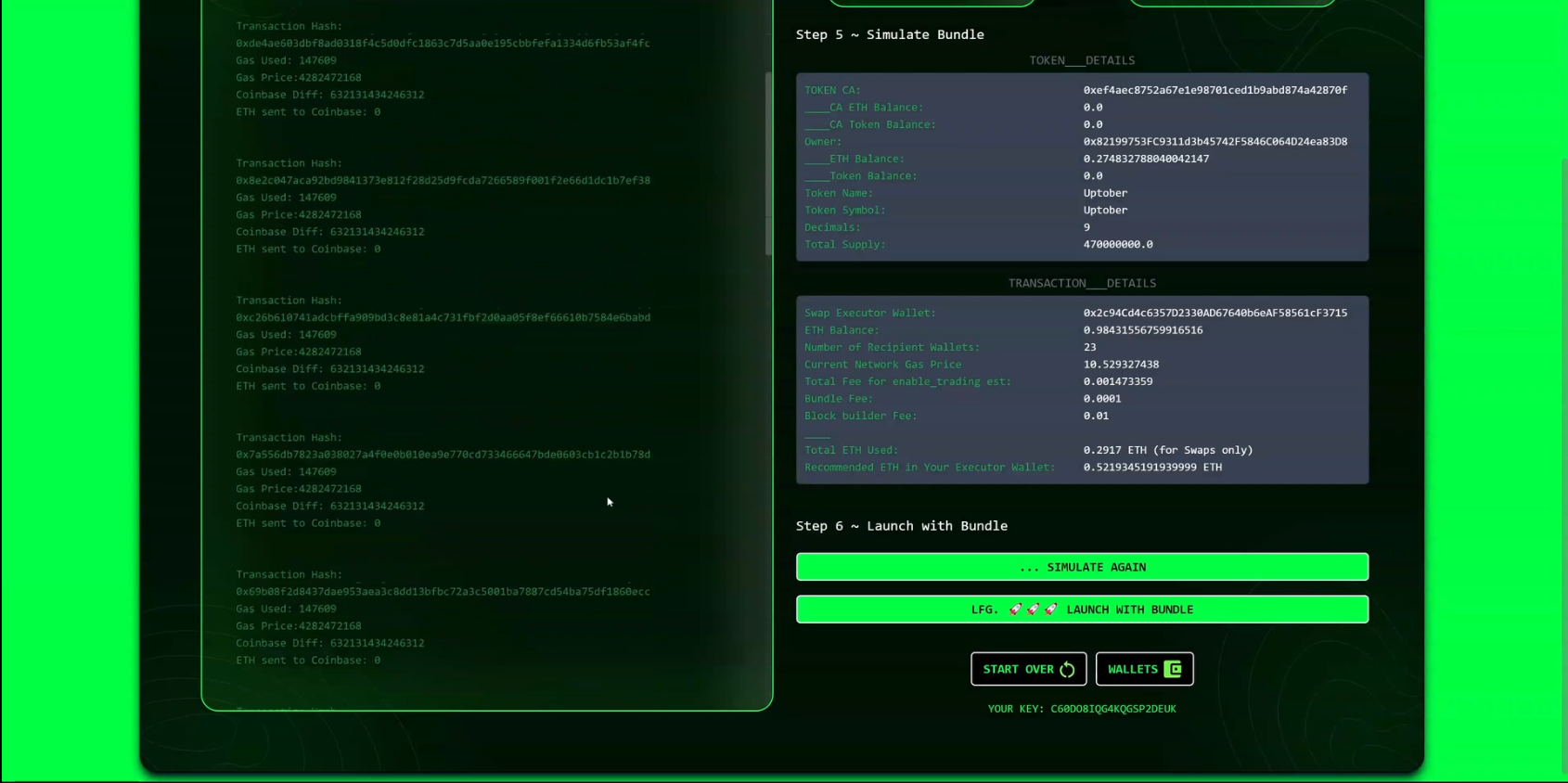Click the Recommended ETH in Executor Wallet value
The image size is (1568, 783).
[1151, 468]
